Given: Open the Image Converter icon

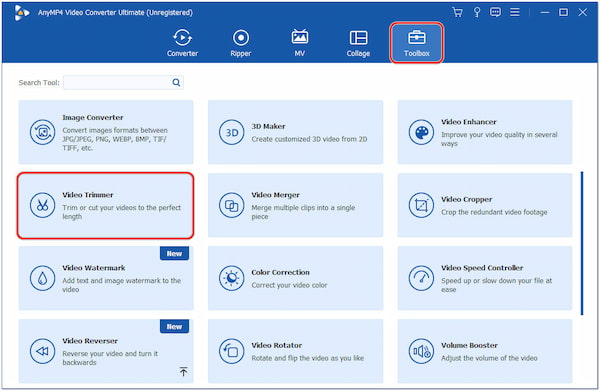Looking at the screenshot, I should [42, 132].
